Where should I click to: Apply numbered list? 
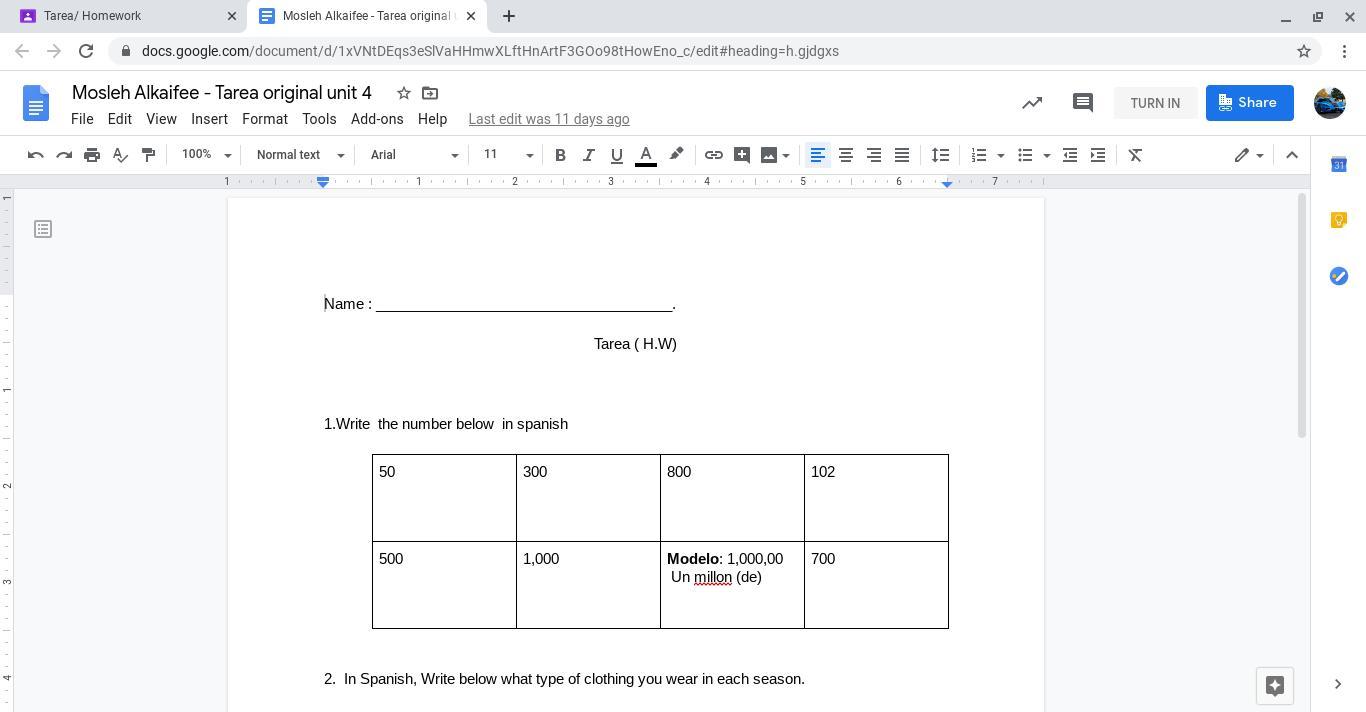(x=978, y=155)
